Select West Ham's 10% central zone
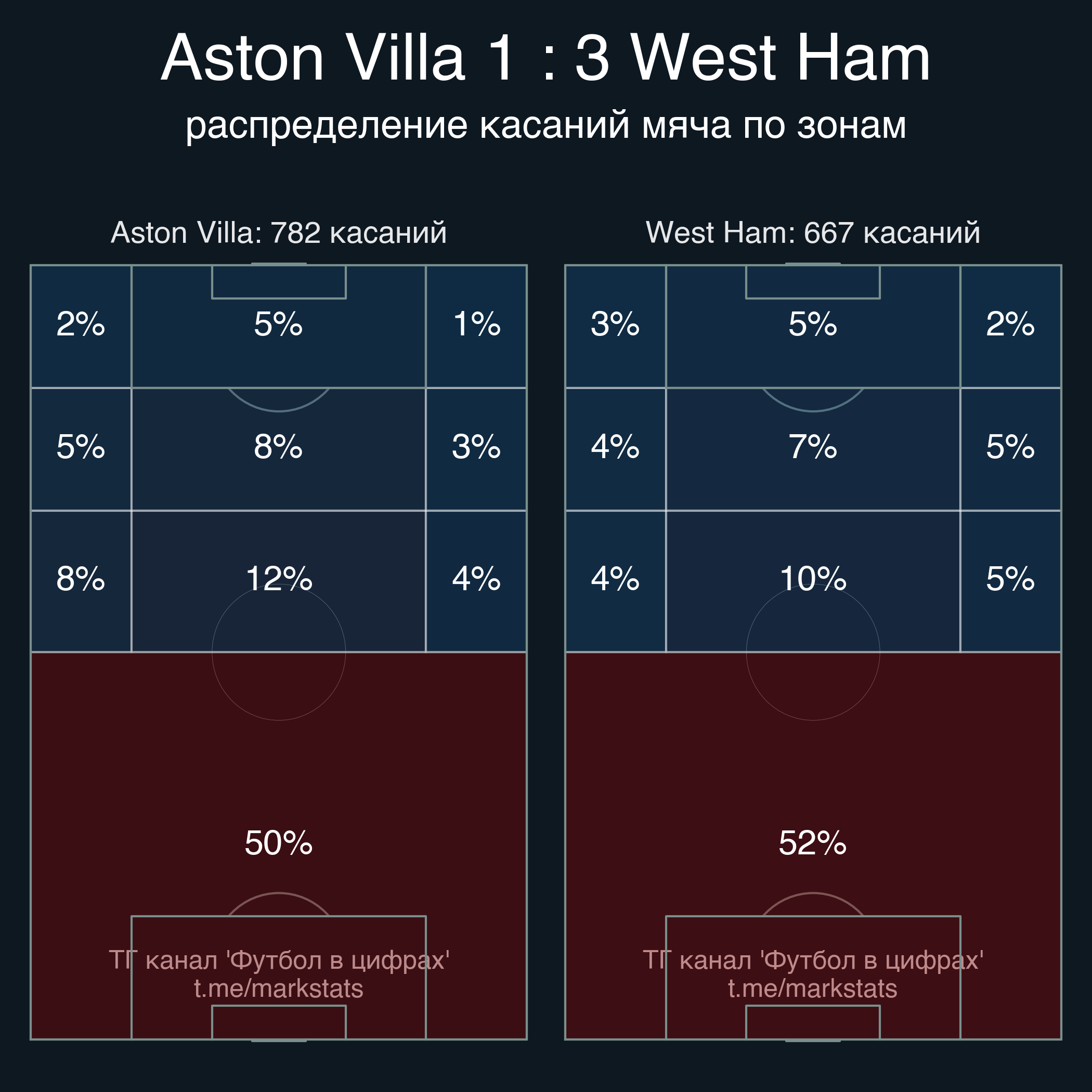1092x1092 pixels. click(813, 581)
